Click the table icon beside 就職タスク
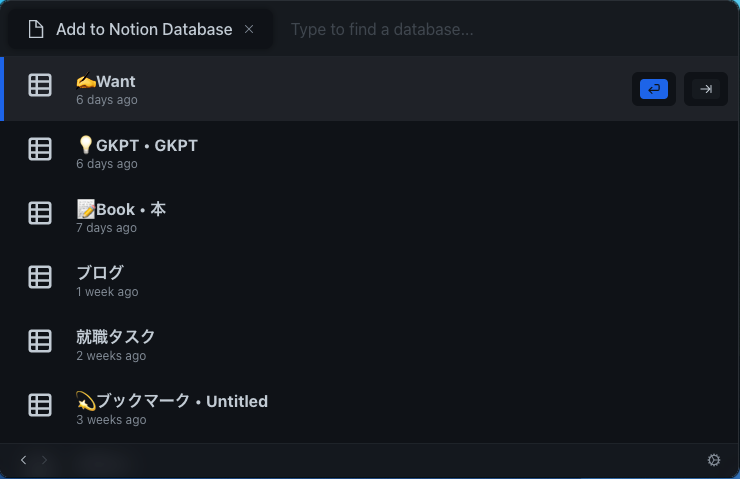Image resolution: width=740 pixels, height=479 pixels. [40, 341]
